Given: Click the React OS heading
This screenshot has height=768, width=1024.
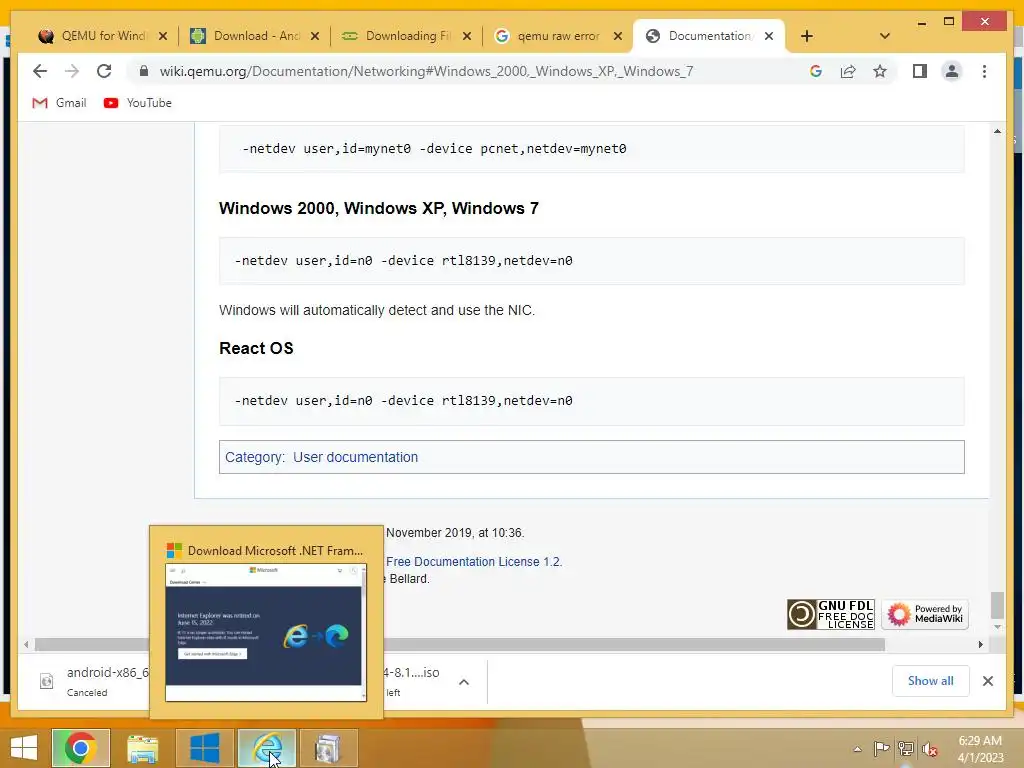Looking at the screenshot, I should [x=256, y=348].
